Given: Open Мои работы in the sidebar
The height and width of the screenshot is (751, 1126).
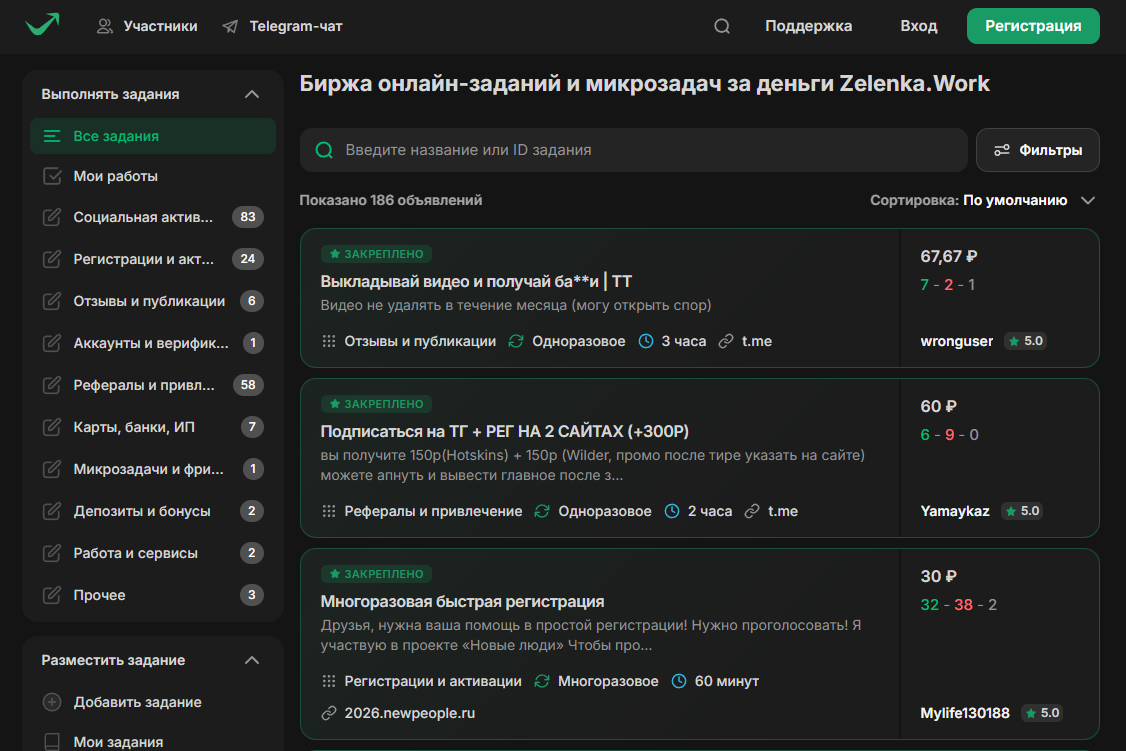Looking at the screenshot, I should [153, 176].
